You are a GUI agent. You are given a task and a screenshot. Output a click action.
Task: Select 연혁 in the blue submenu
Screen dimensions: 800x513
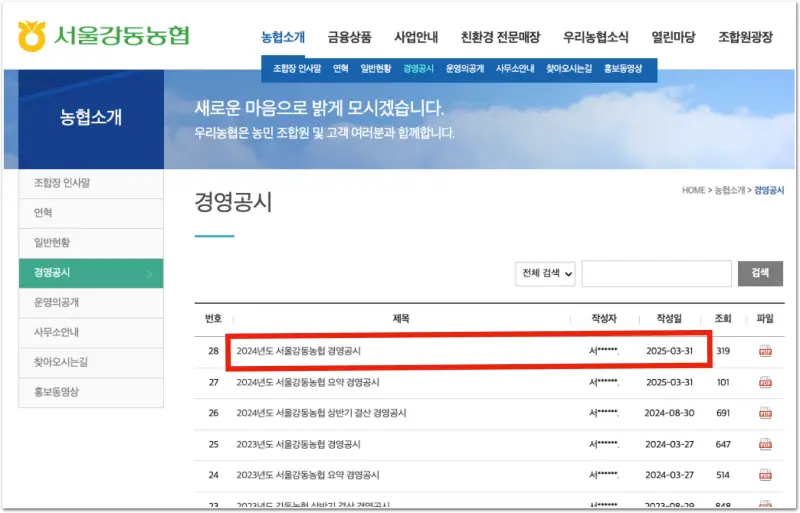pyautogui.click(x=340, y=69)
